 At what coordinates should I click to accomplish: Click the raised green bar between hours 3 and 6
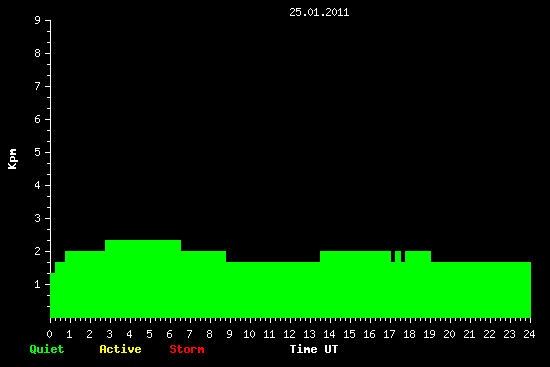143,246
